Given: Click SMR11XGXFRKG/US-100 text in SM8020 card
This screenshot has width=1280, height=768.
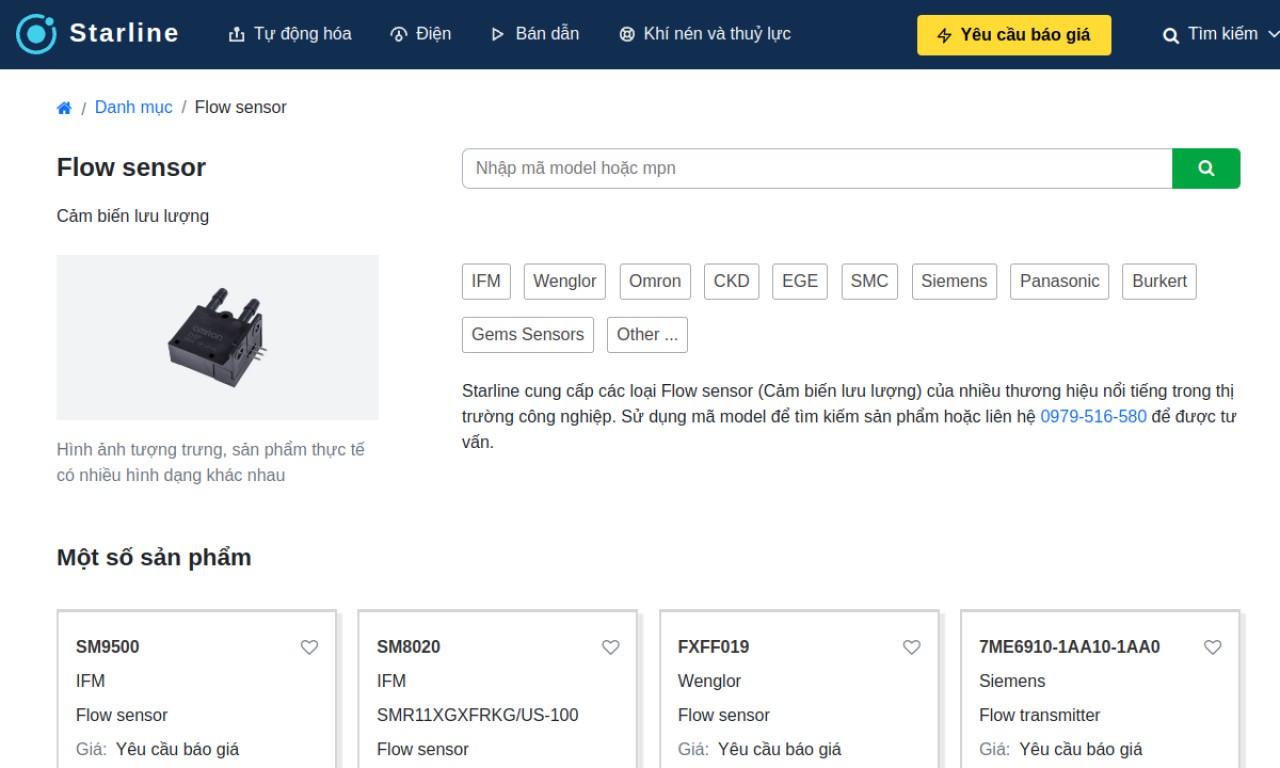Looking at the screenshot, I should 478,715.
